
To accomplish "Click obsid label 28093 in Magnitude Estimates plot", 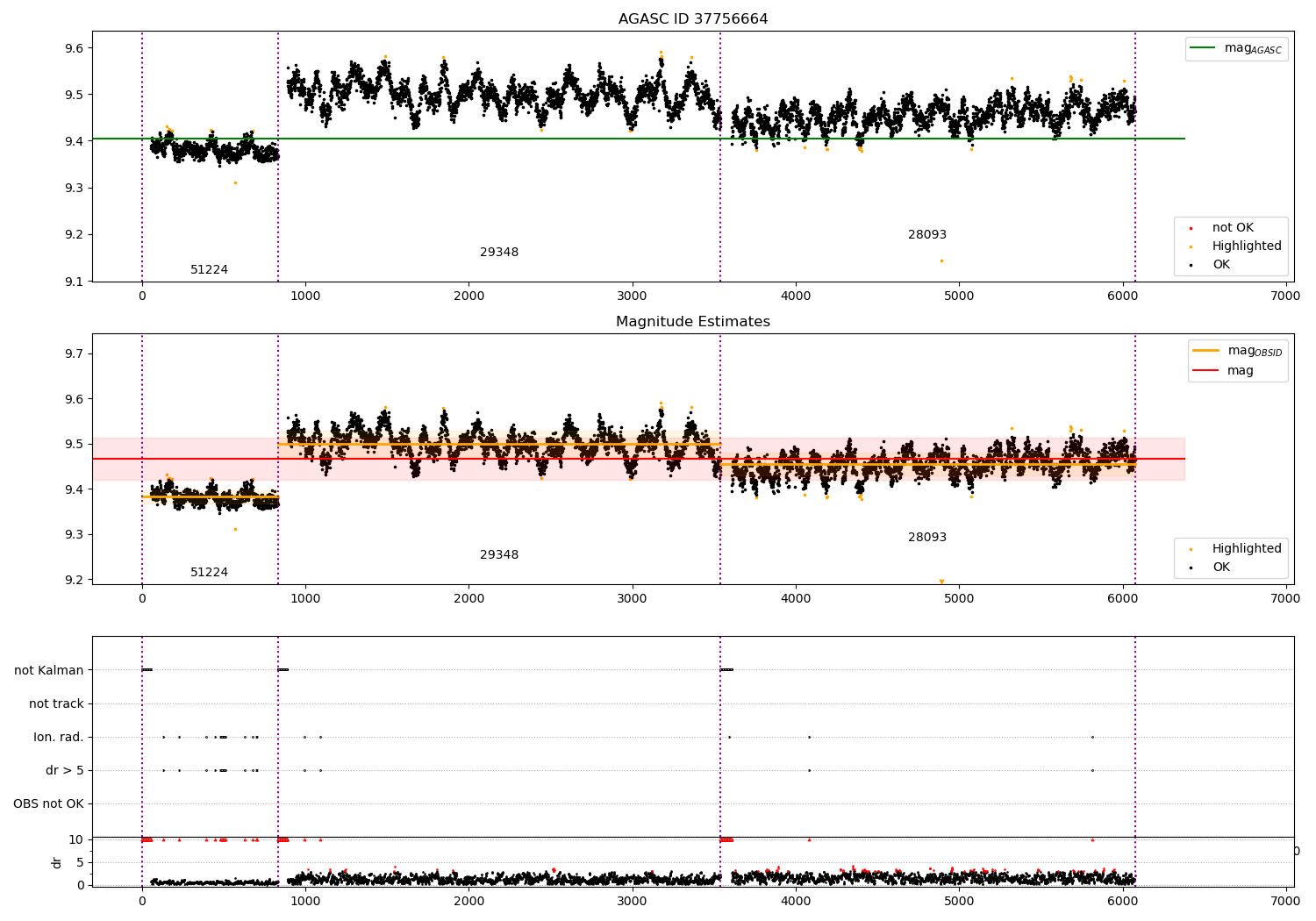I will (927, 538).
